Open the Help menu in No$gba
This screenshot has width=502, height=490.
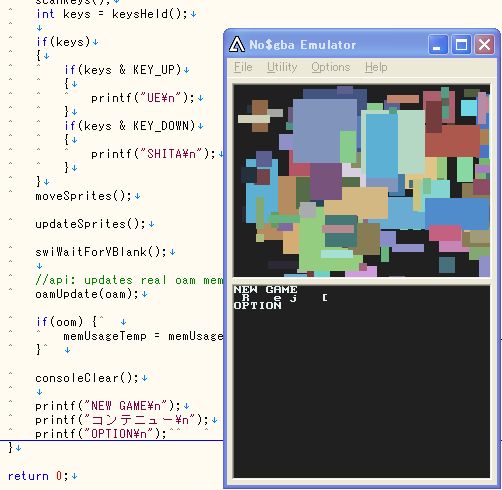pyautogui.click(x=376, y=67)
